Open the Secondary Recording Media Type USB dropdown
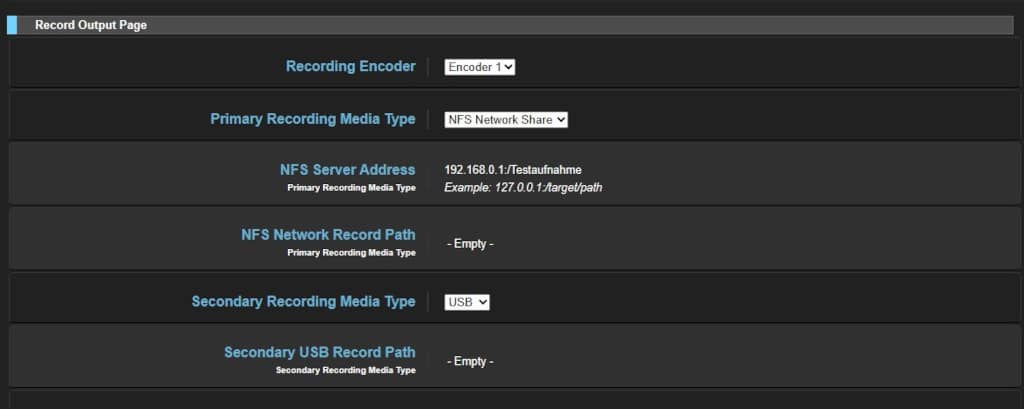Viewport: 1024px width, 409px height. [x=467, y=302]
